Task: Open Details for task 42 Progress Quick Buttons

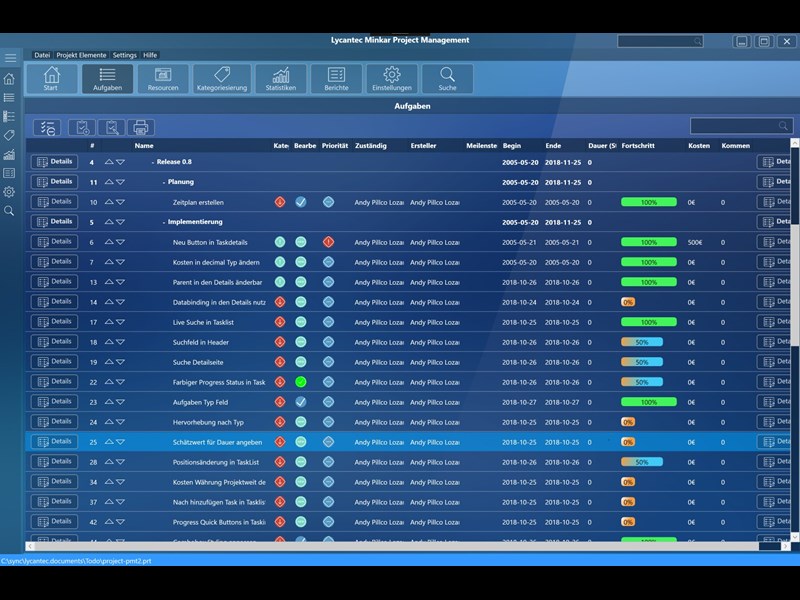Action: pyautogui.click(x=54, y=521)
